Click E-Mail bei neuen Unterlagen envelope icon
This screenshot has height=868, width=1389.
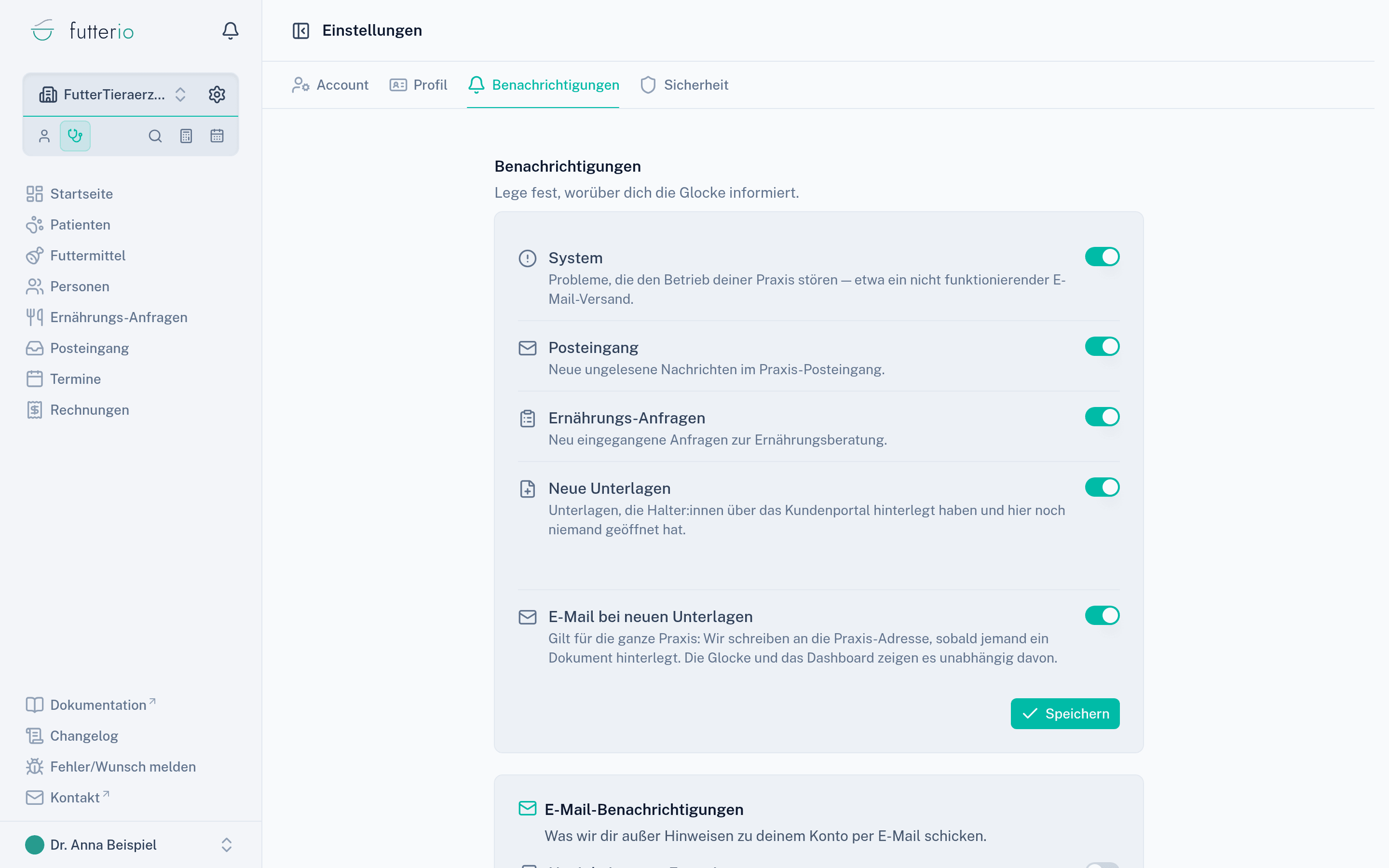(528, 617)
